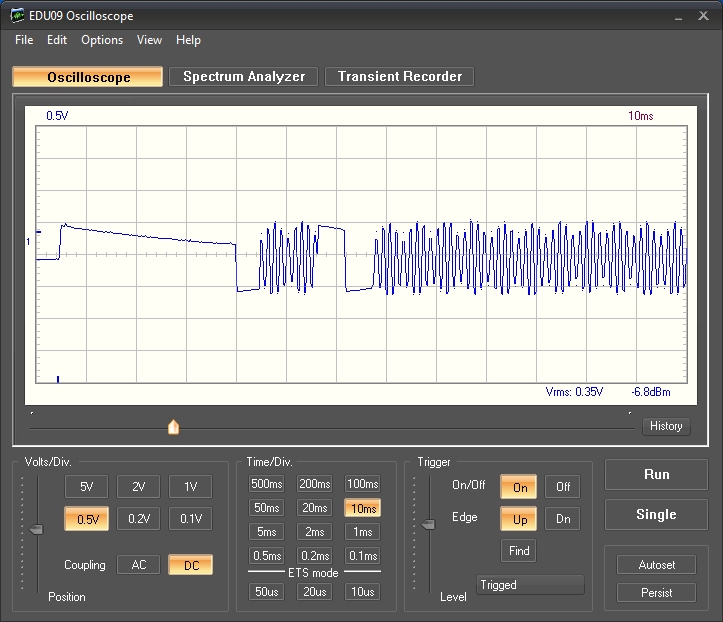Open the View menu
The width and height of the screenshot is (723, 622).
click(149, 40)
